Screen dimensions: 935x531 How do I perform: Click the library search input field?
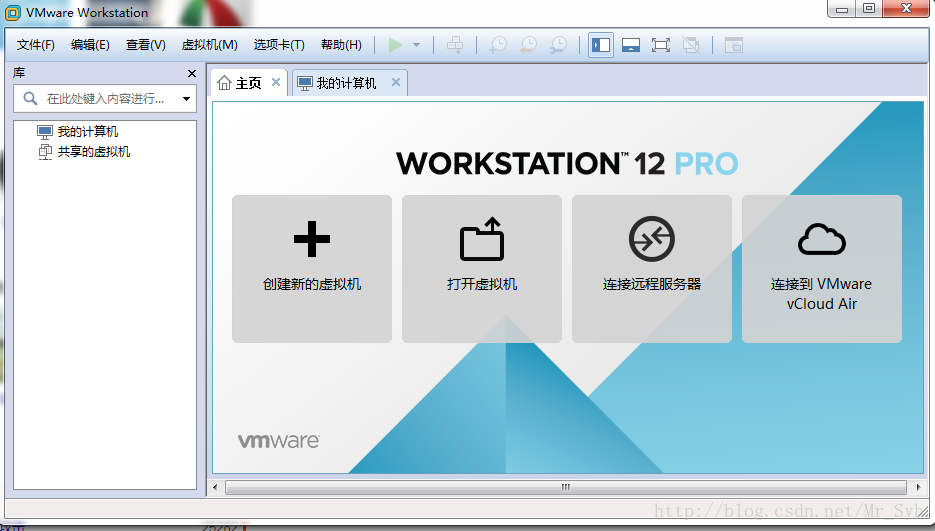pyautogui.click(x=105, y=98)
